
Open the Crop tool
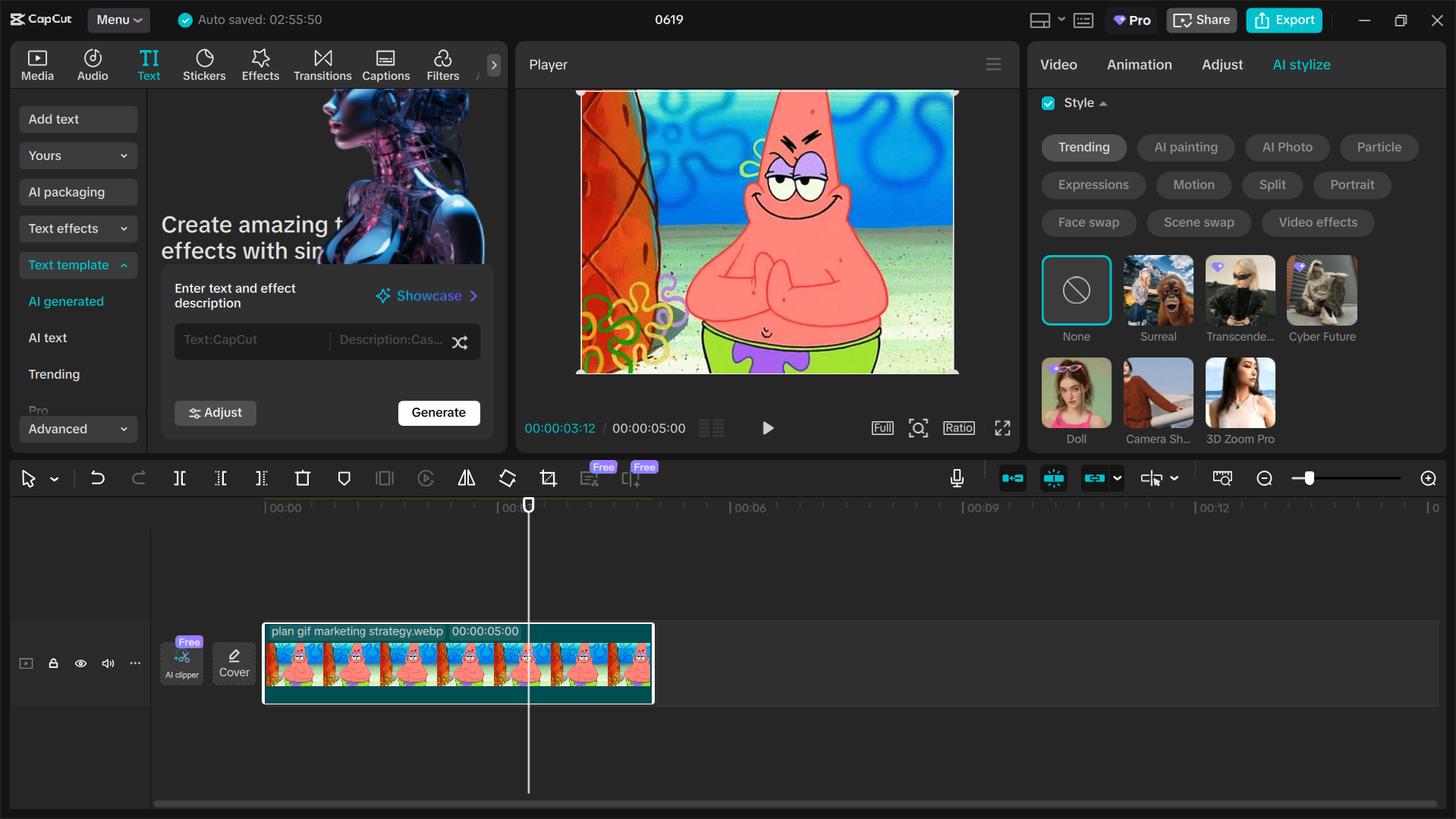[x=548, y=478]
